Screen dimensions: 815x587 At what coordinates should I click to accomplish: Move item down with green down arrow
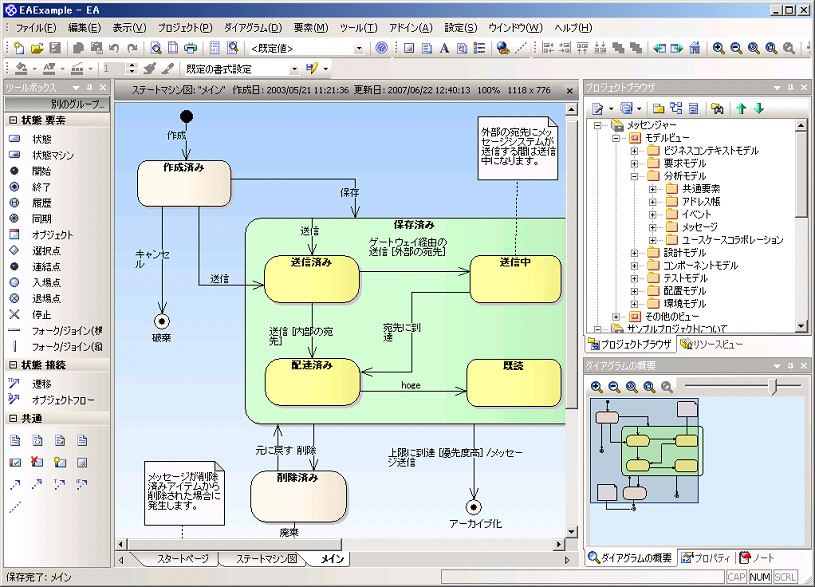pyautogui.click(x=759, y=108)
